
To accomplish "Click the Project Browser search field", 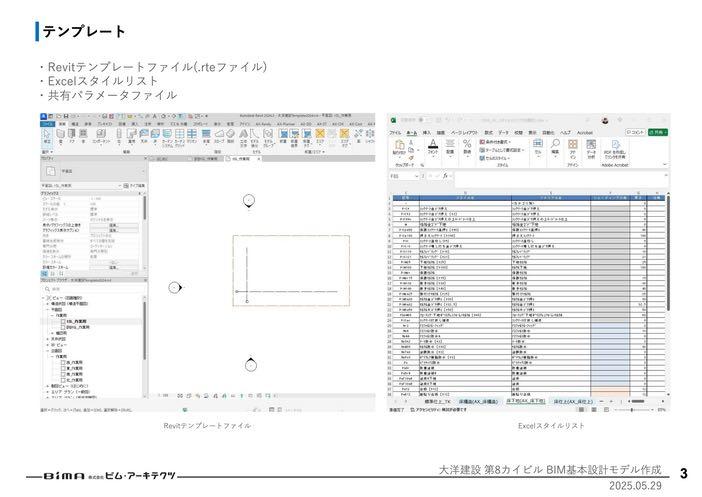I will coord(92,289).
